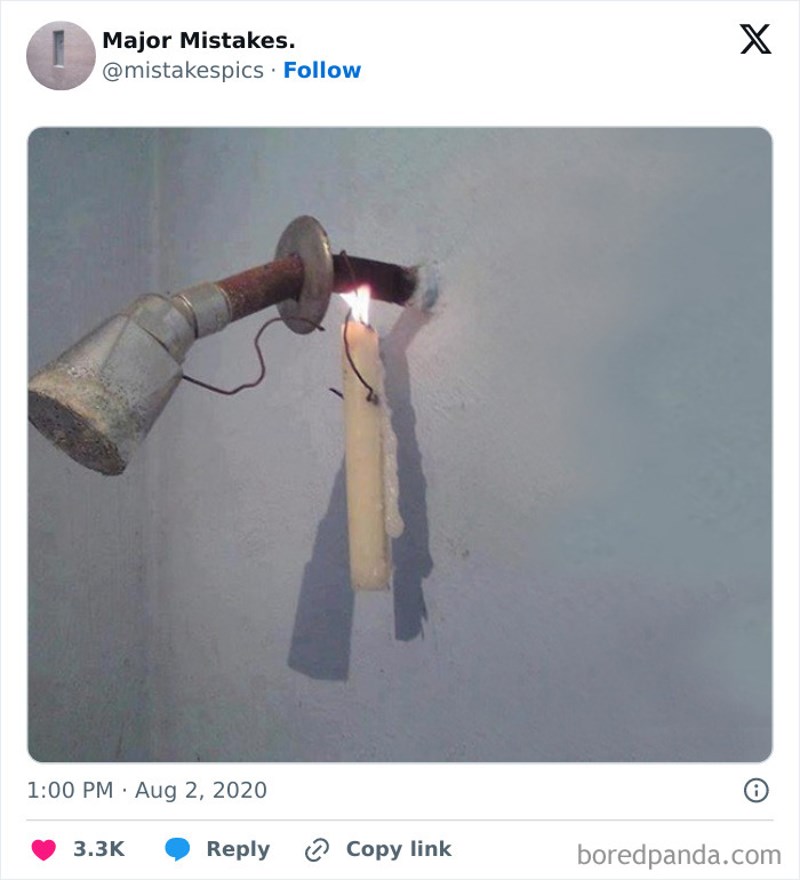Visit the @mistakespics handle
The width and height of the screenshot is (800, 880).
[x=182, y=71]
